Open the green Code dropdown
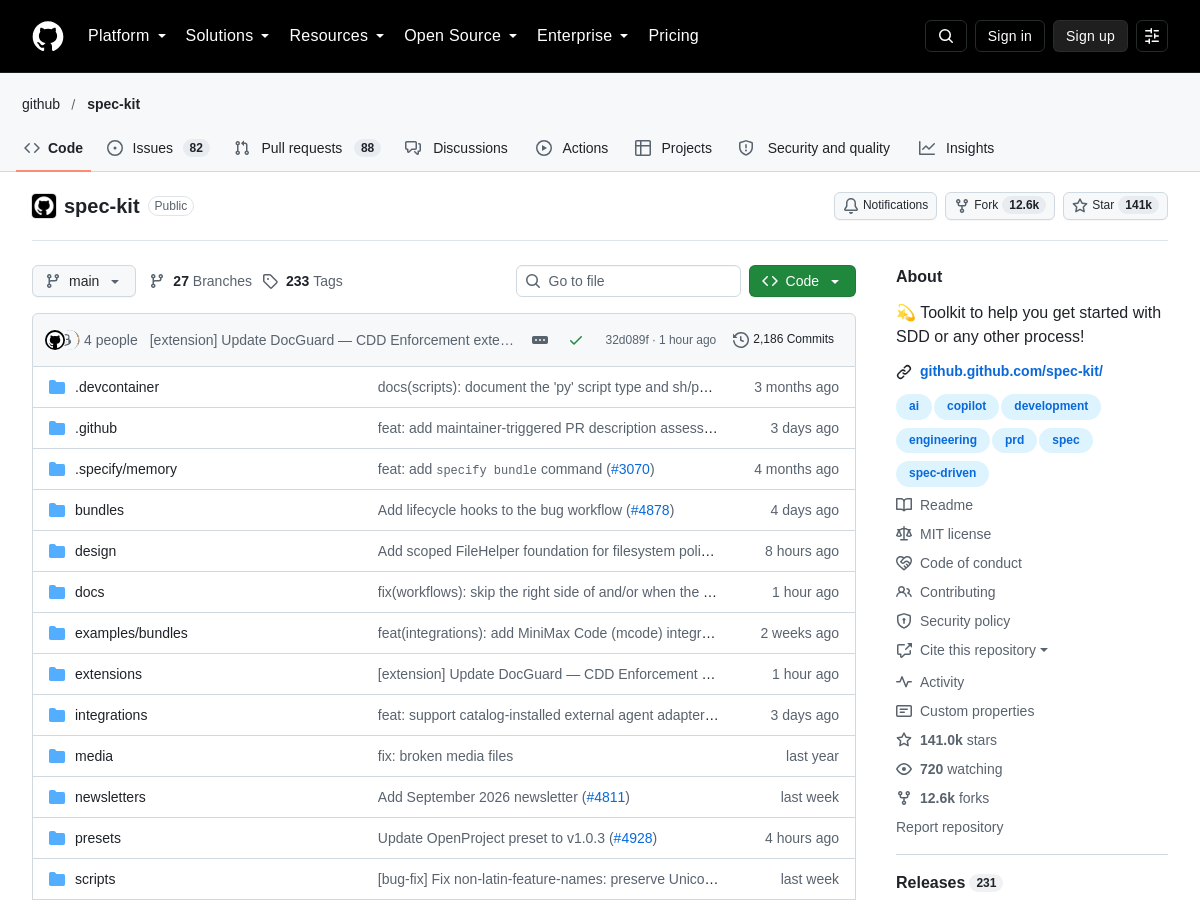The width and height of the screenshot is (1200, 900). coord(802,281)
